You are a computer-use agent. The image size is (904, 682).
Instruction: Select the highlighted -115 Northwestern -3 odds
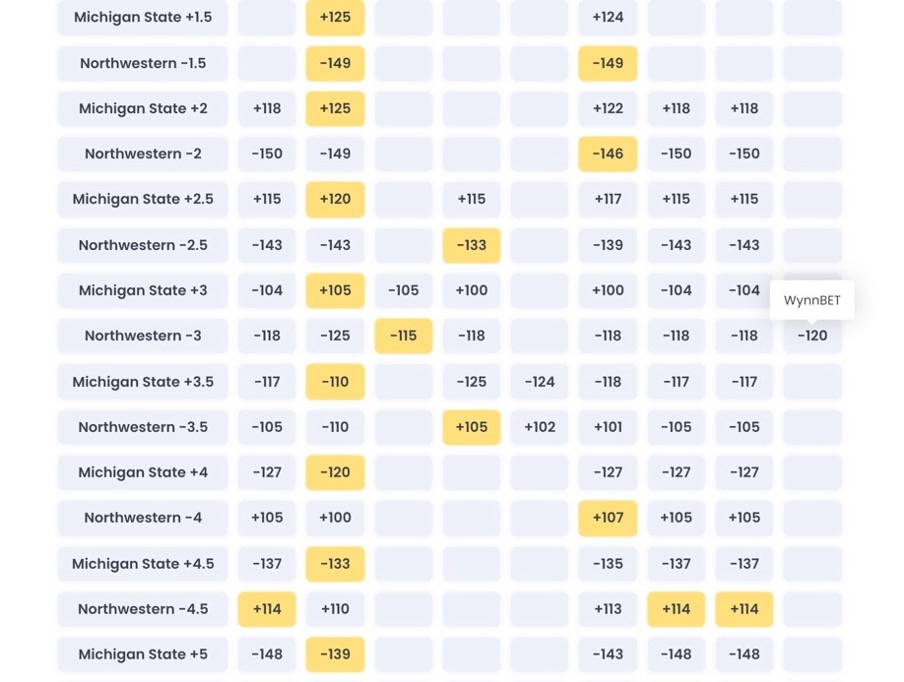click(x=403, y=336)
